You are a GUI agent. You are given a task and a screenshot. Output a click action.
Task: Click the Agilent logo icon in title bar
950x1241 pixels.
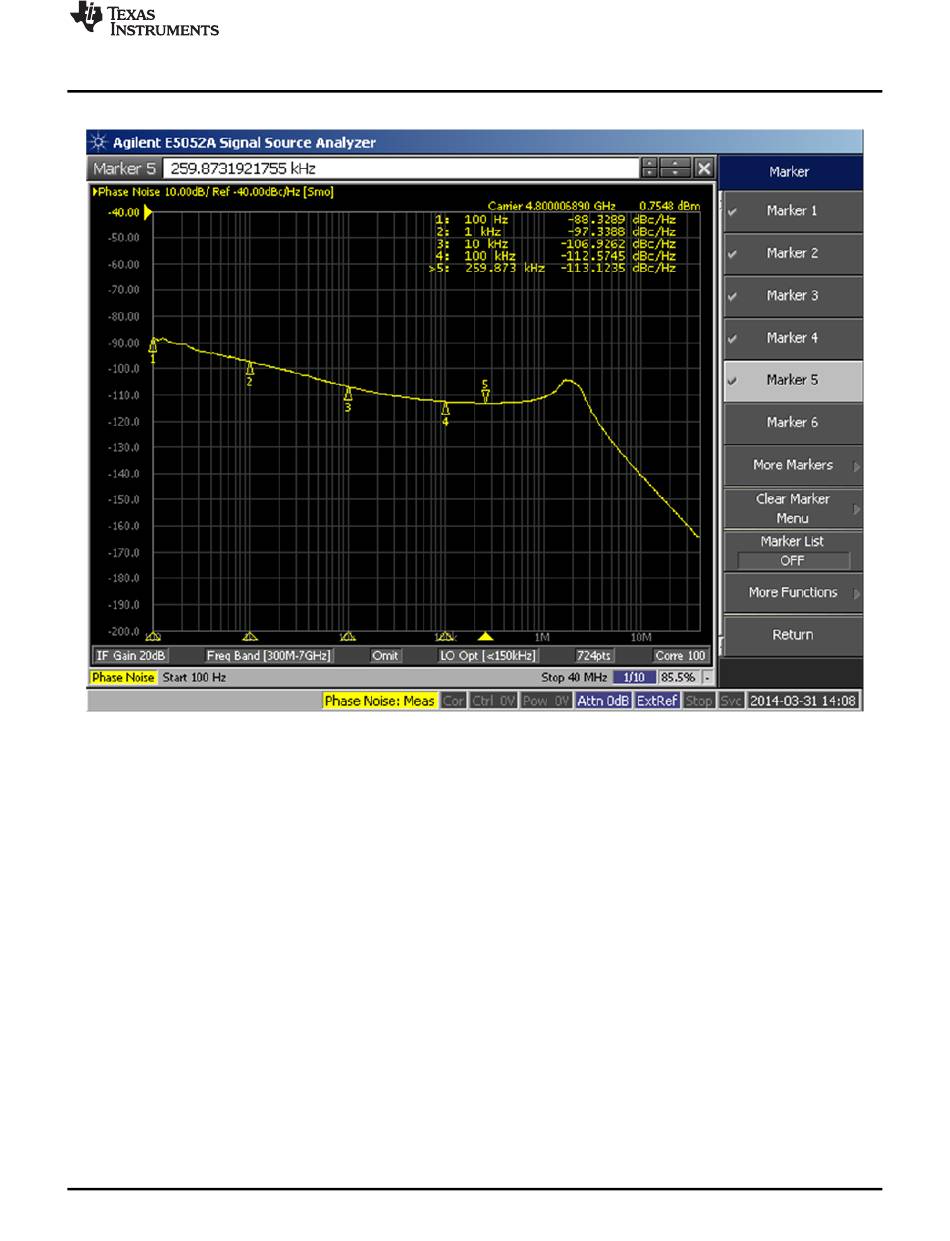pyautogui.click(x=99, y=142)
